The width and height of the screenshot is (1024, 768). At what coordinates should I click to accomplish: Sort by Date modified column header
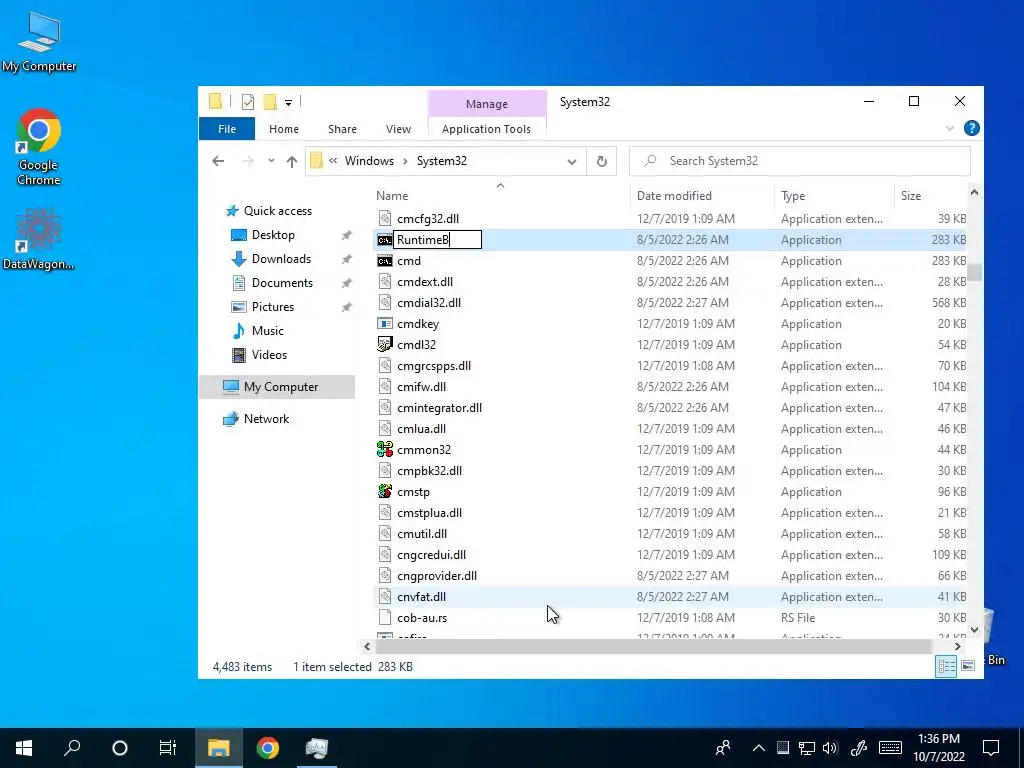(x=674, y=195)
